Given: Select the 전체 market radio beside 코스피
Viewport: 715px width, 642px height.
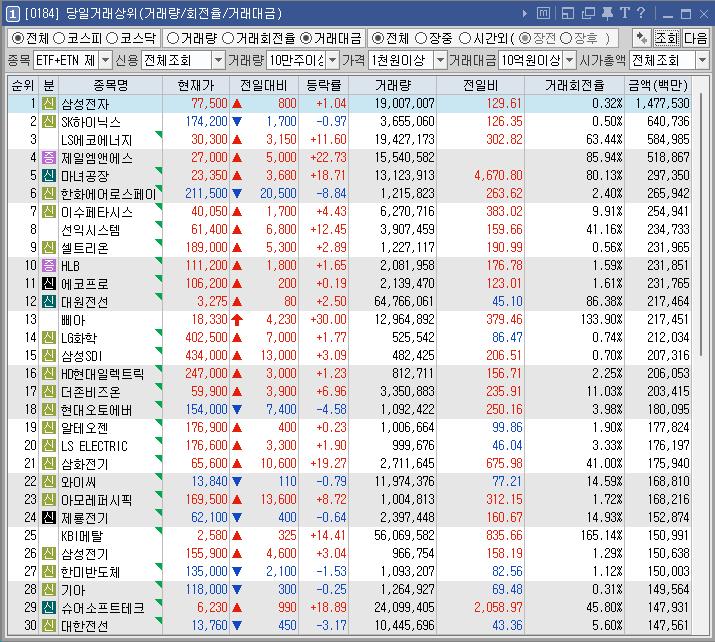Looking at the screenshot, I should point(17,38).
